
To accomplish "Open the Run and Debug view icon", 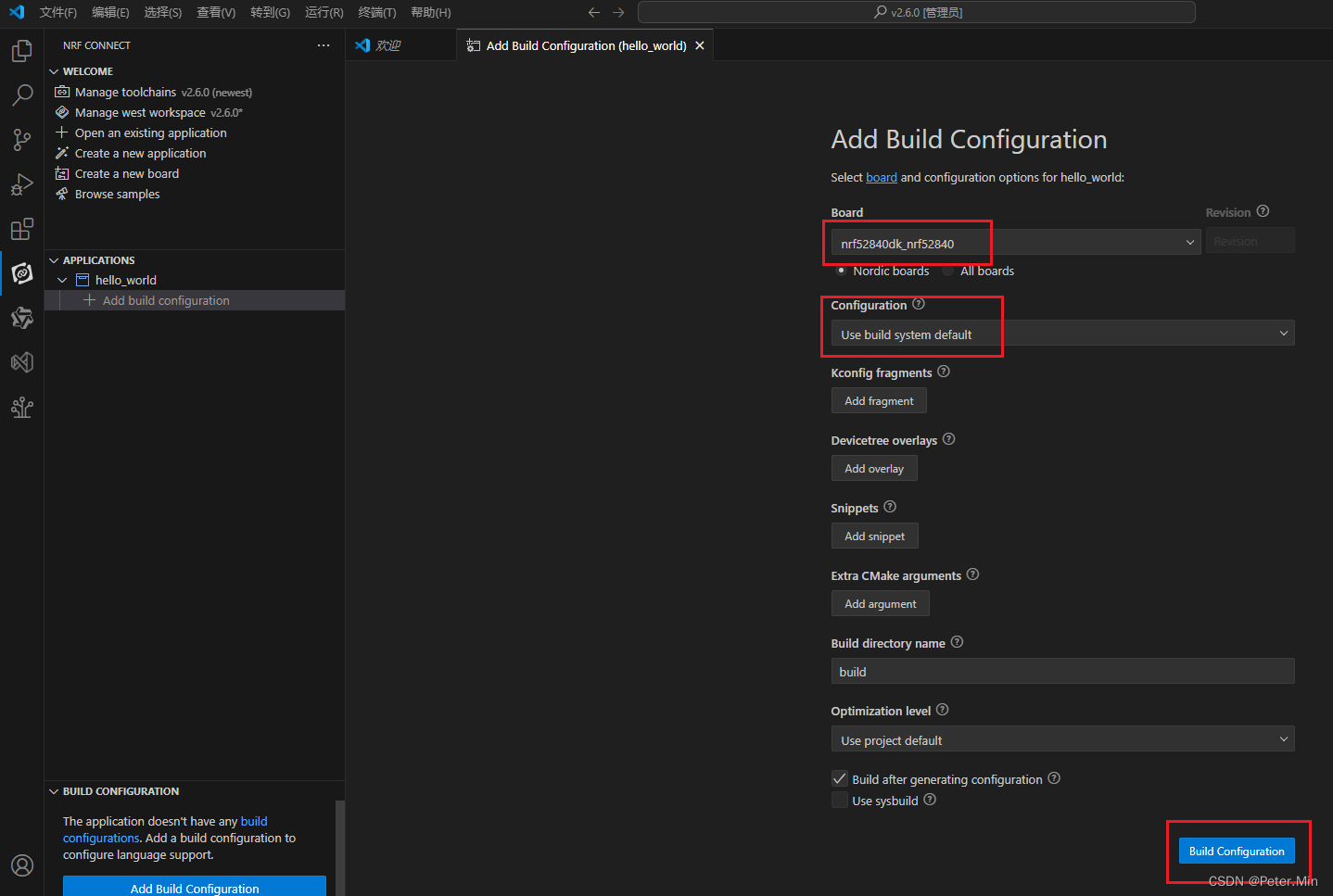I will pos(22,183).
